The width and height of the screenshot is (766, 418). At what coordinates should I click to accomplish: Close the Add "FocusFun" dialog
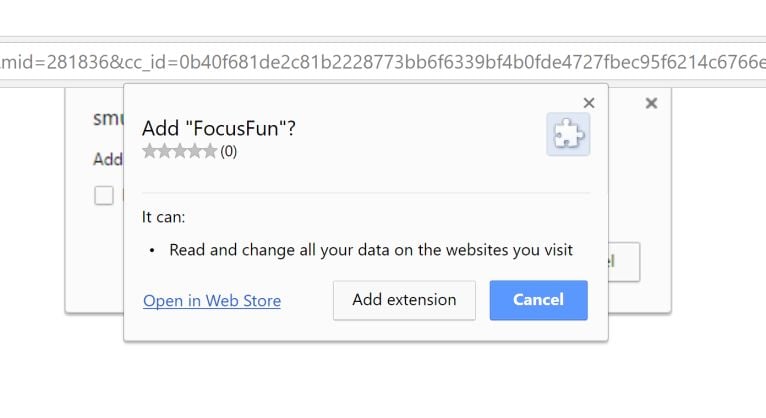pyautogui.click(x=588, y=102)
